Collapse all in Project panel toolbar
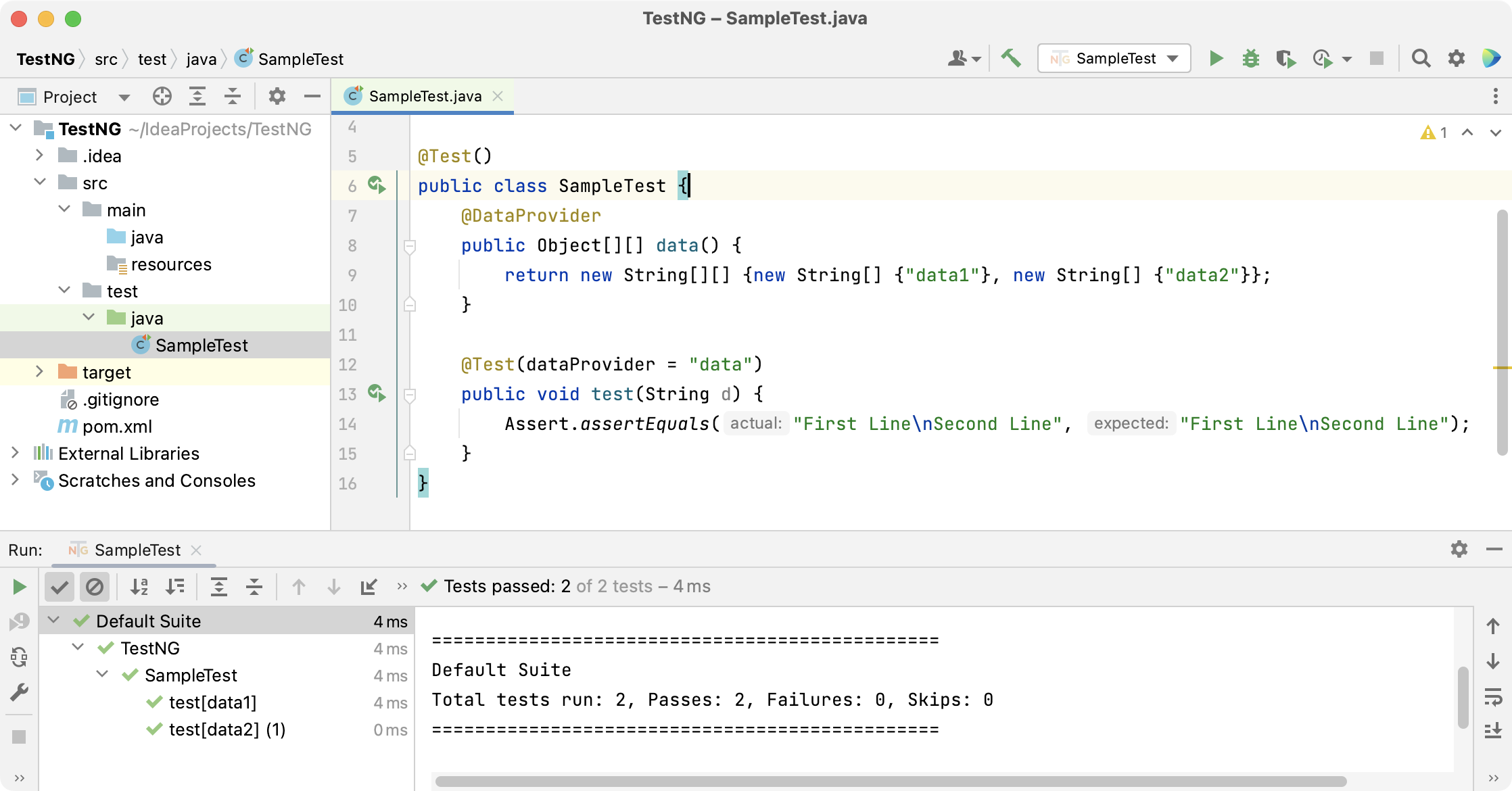Image resolution: width=1512 pixels, height=791 pixels. coord(232,97)
